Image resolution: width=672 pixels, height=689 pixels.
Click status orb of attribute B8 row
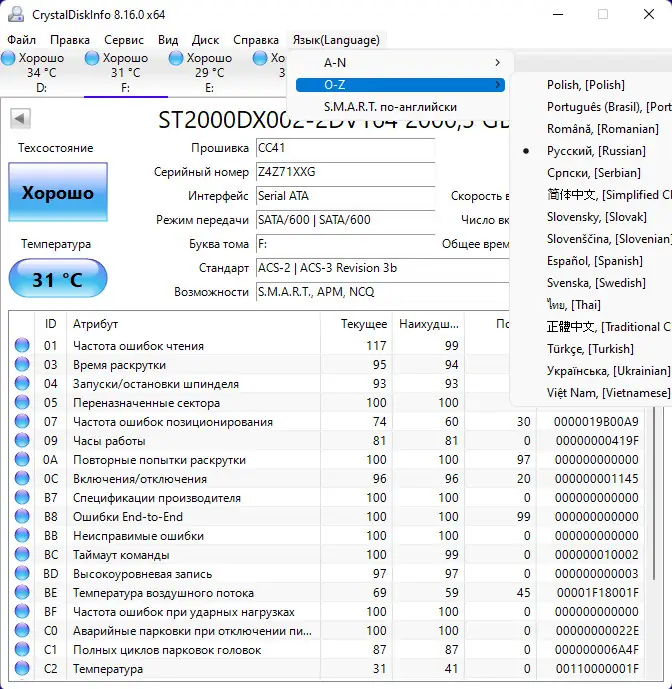click(22, 516)
